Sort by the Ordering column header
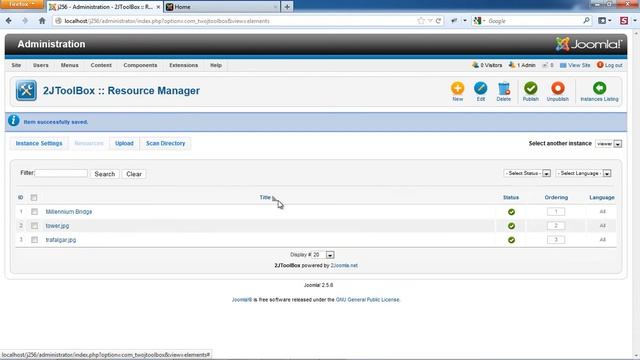640x360 pixels. coord(556,198)
